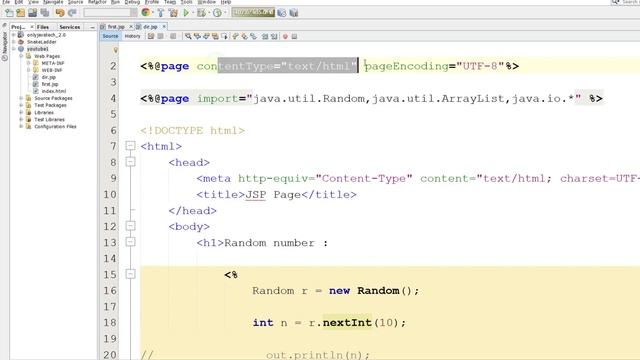Run the project with green play icon
Screen dimensions: 640x360
[186, 13]
